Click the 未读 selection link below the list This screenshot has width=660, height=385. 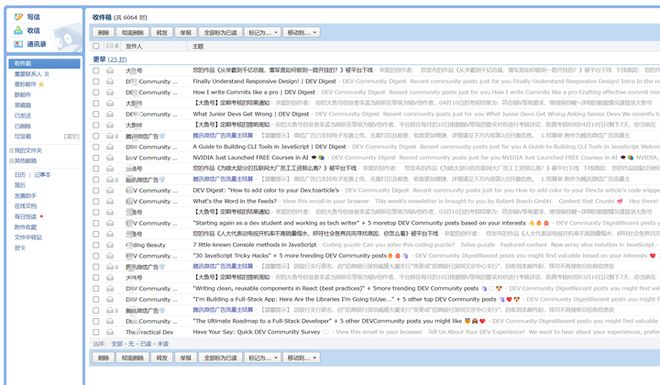click(x=162, y=344)
